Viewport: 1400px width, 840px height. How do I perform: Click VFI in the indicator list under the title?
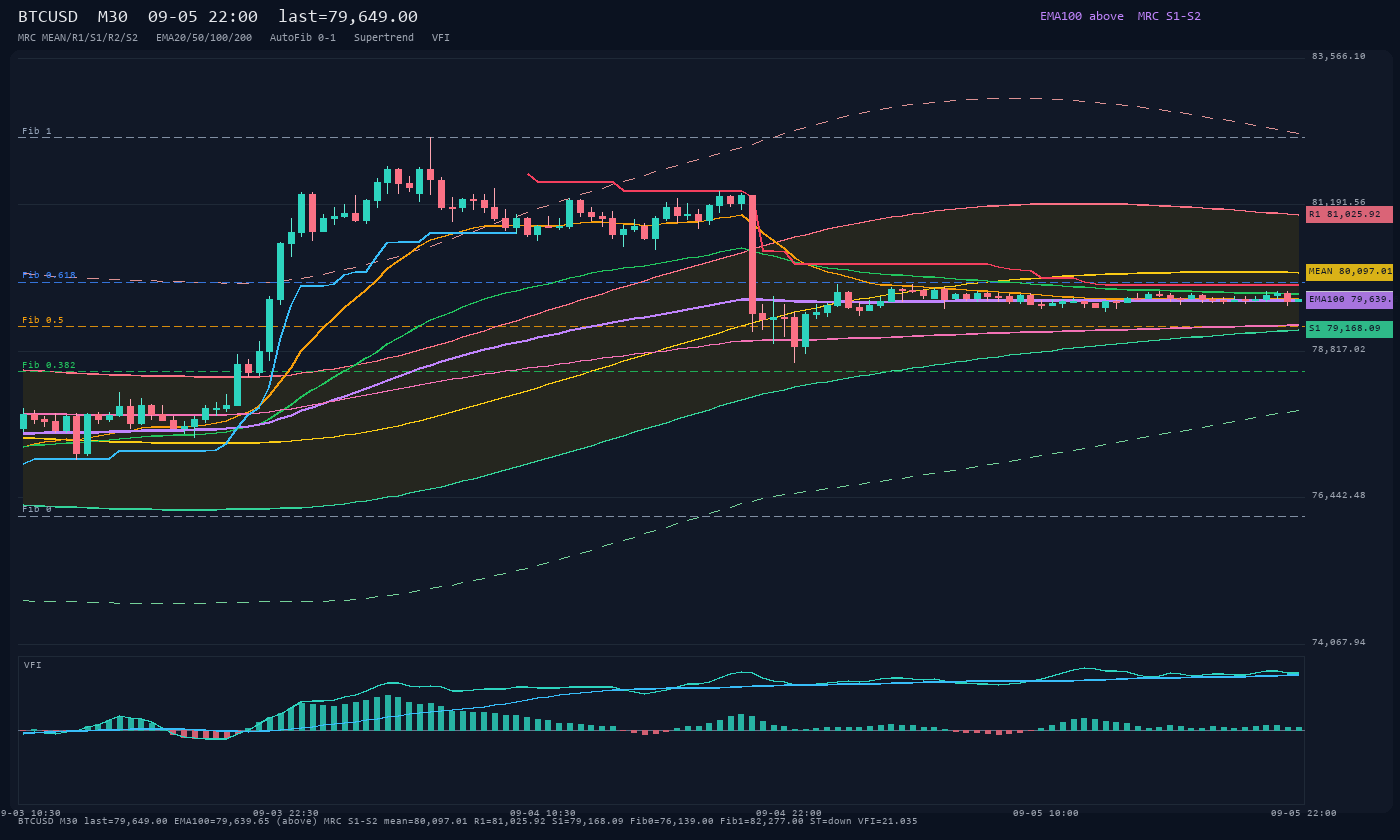coord(441,37)
